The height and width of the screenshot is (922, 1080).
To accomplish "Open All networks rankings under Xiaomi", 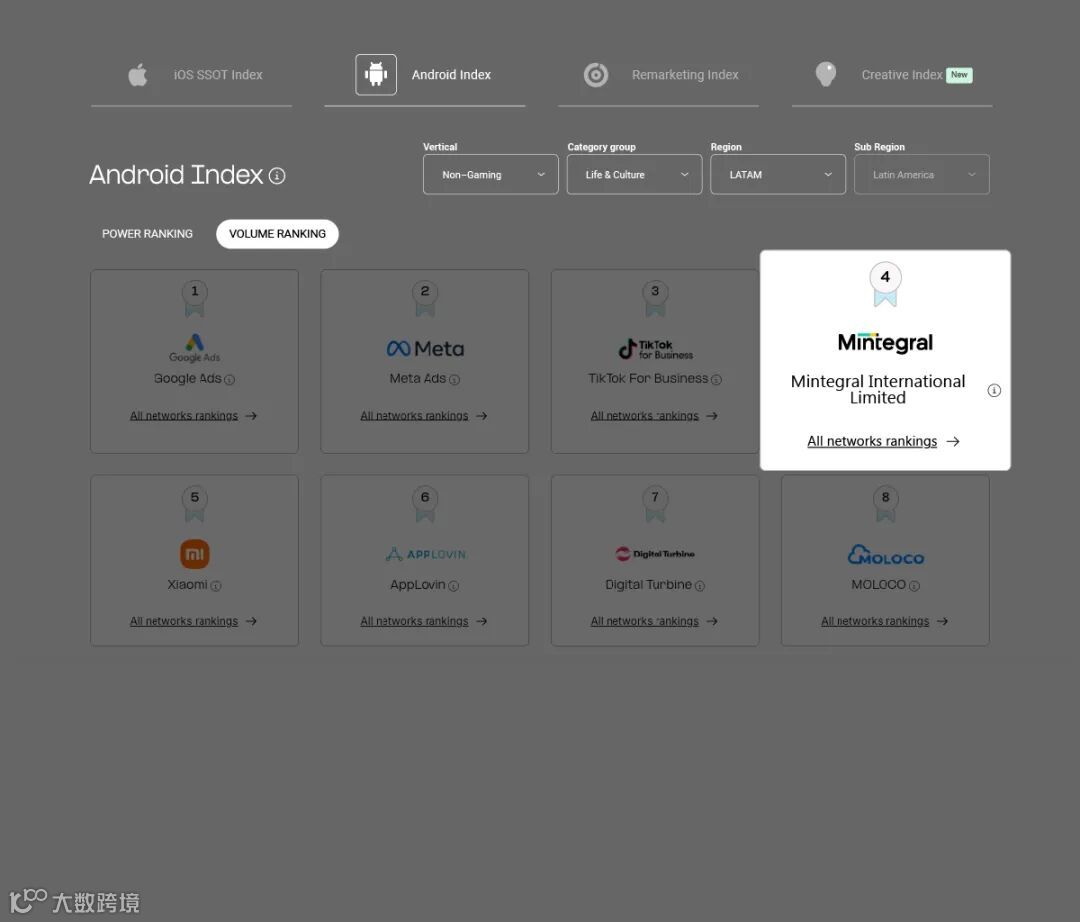I will [x=193, y=621].
